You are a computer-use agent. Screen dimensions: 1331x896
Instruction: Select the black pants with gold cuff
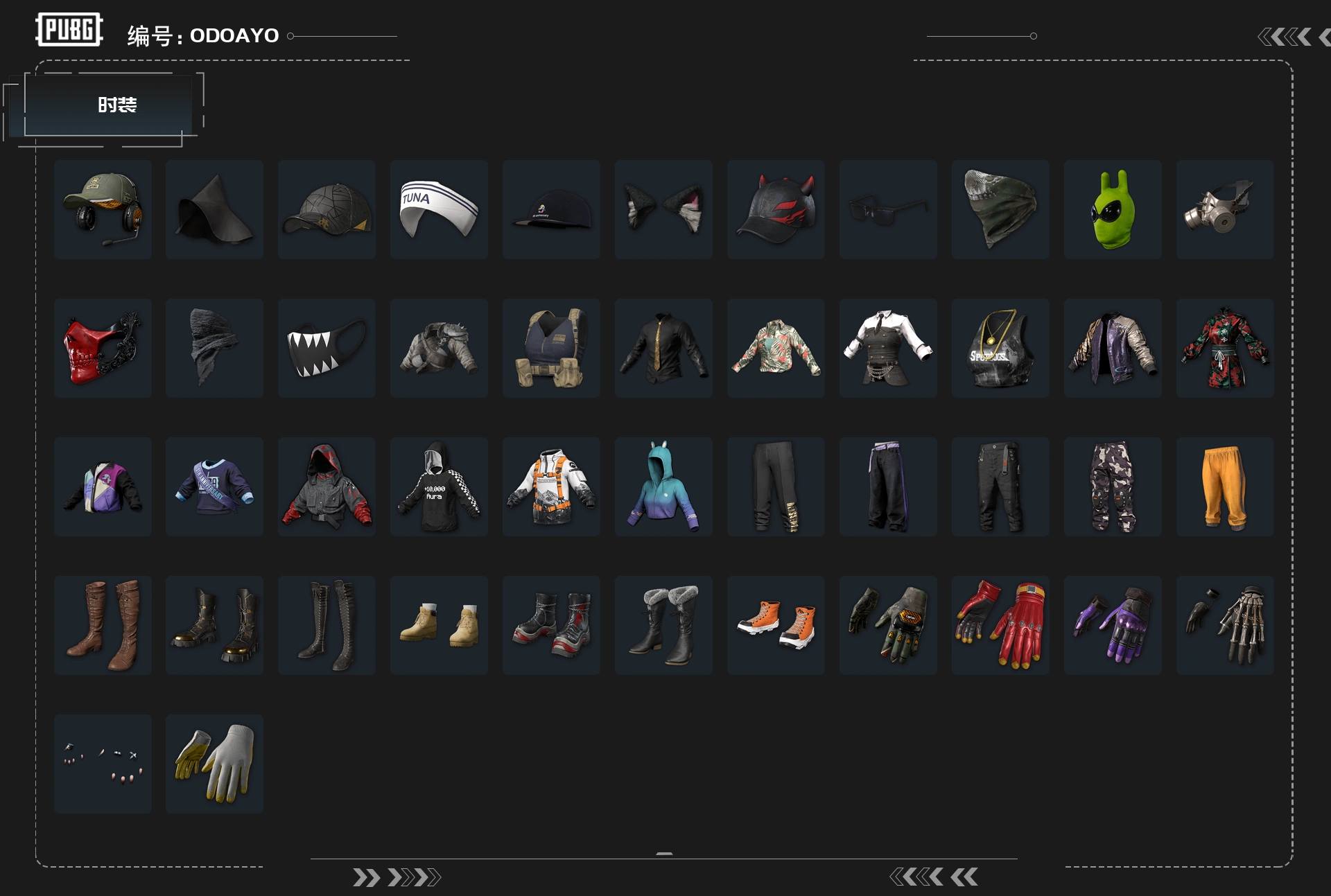[x=776, y=486]
